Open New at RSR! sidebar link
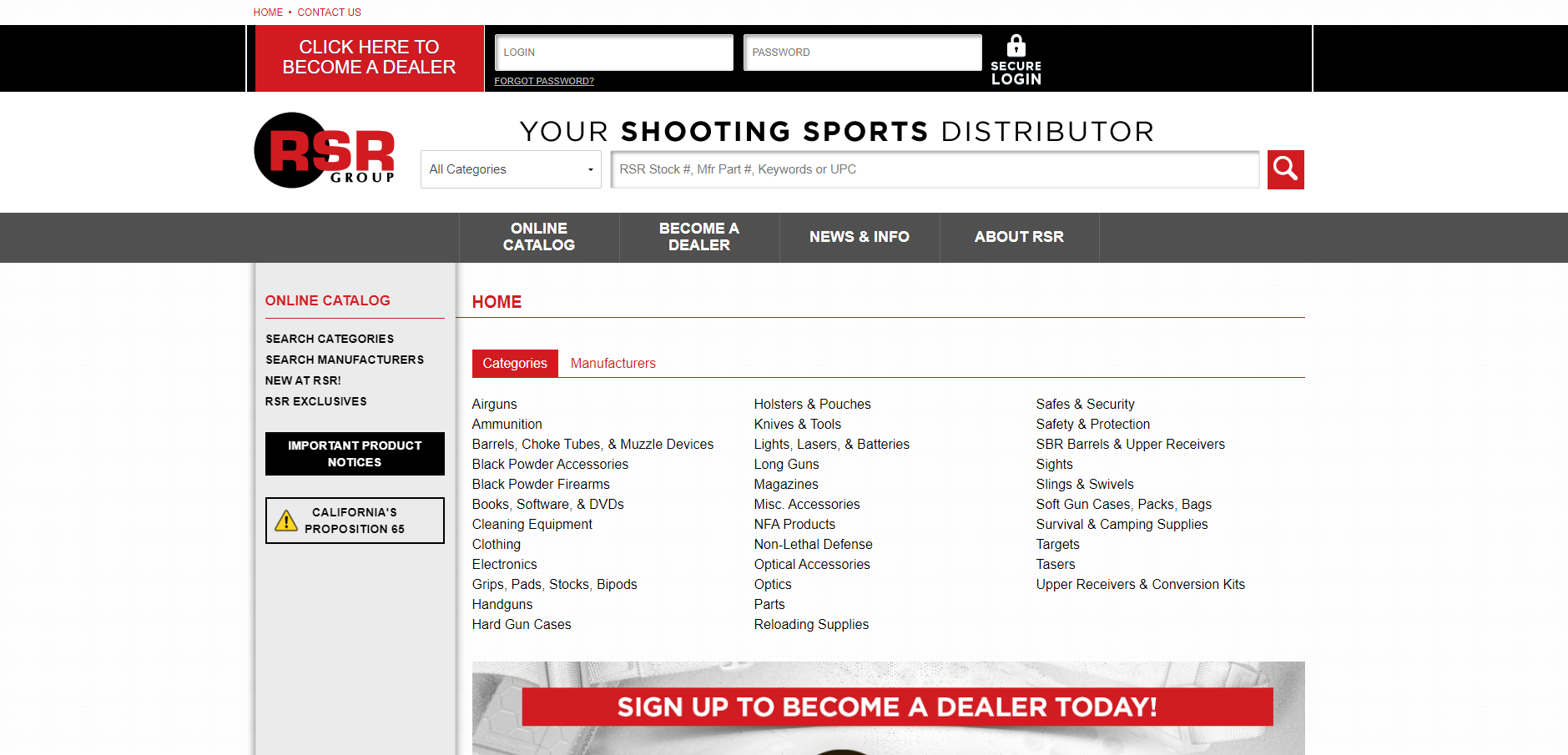 (303, 380)
